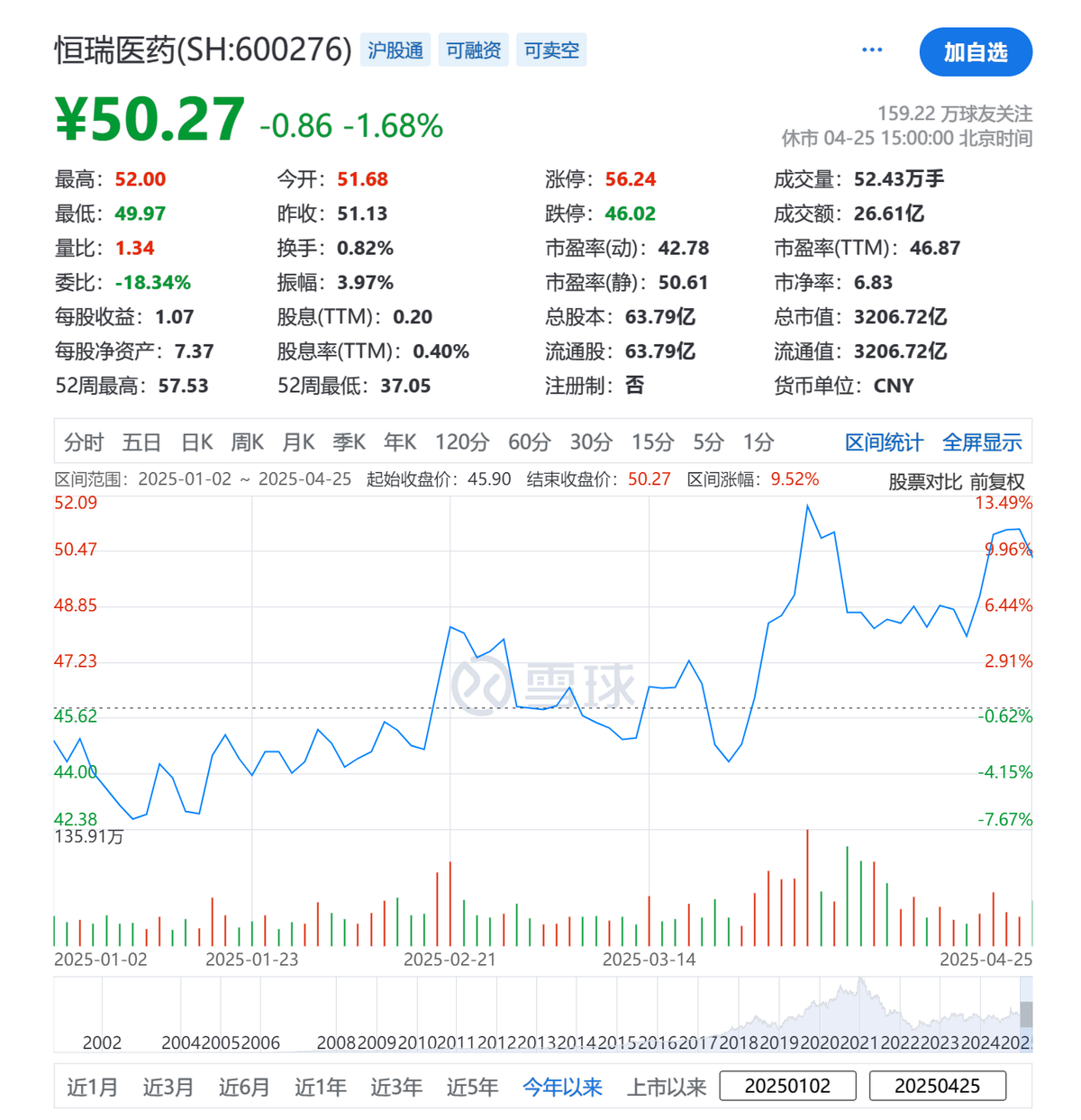The image size is (1081, 1120).
Task: Click the 加自选 button
Action: click(x=976, y=52)
